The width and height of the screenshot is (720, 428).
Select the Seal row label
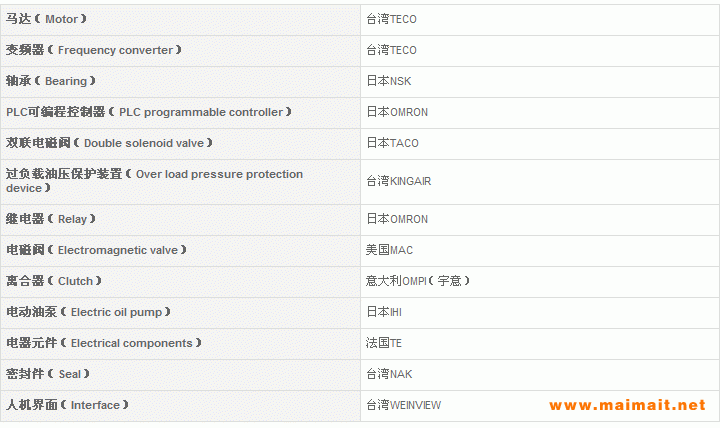(x=48, y=374)
